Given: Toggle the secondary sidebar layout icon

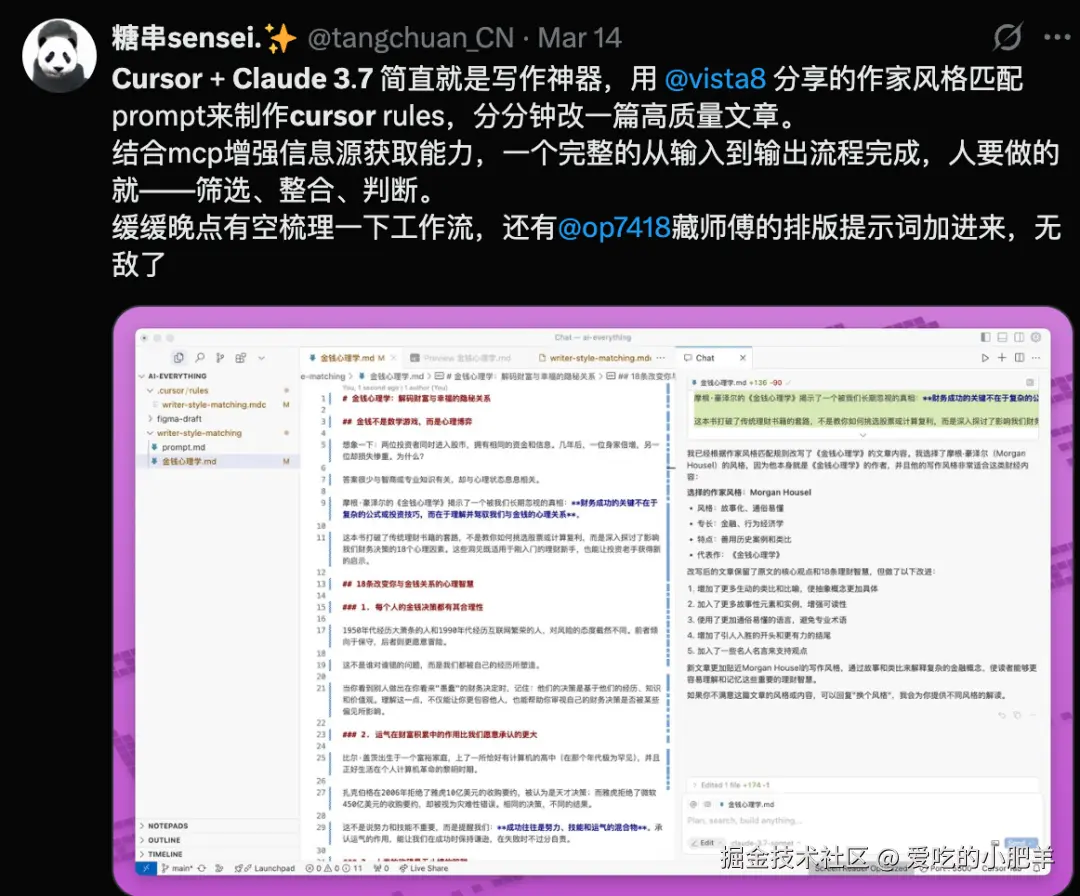Looking at the screenshot, I should click(x=1019, y=337).
